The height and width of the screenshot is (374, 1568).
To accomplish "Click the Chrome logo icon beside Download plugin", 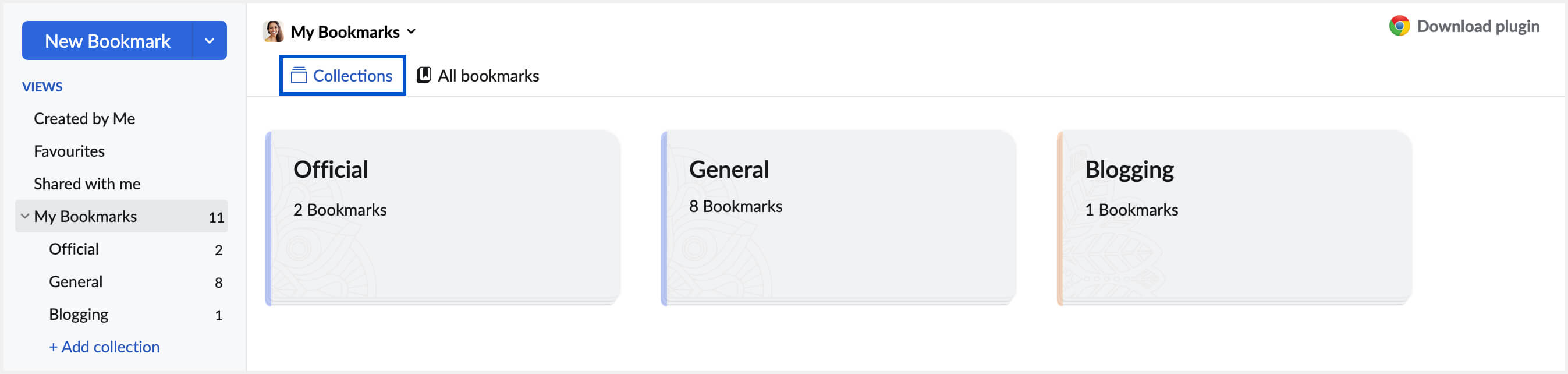I will pos(1399,26).
